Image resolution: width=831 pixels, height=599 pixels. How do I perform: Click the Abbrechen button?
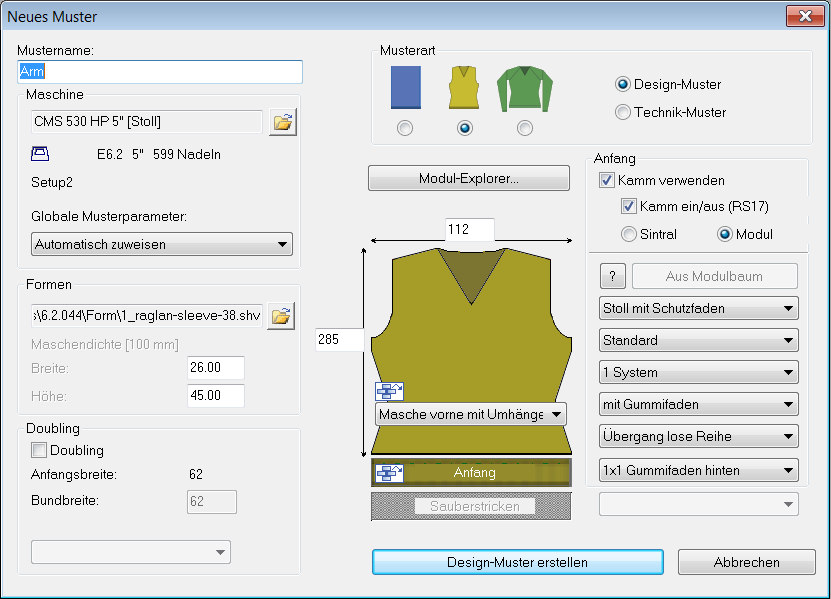[746, 562]
